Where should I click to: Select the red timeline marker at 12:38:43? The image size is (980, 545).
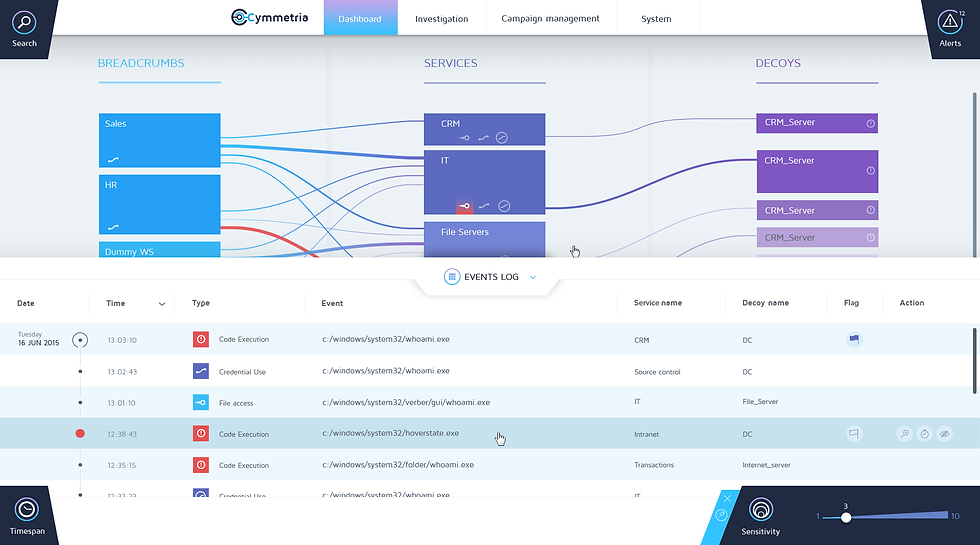pos(80,433)
